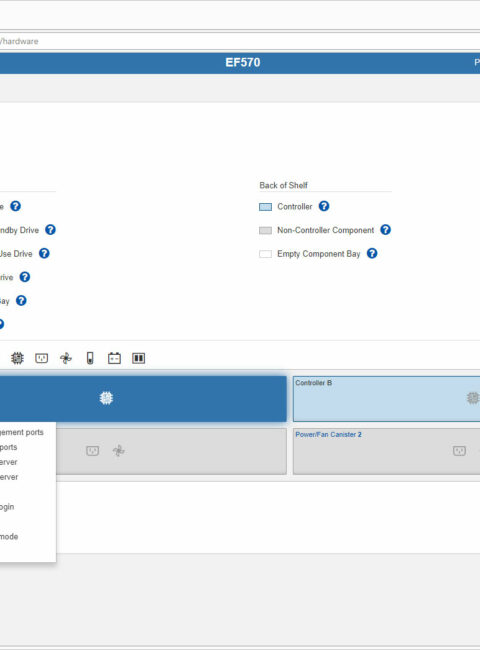This screenshot has width=480, height=650.
Task: Click the 'Back of Shelf' legend heading
Action: tap(284, 185)
